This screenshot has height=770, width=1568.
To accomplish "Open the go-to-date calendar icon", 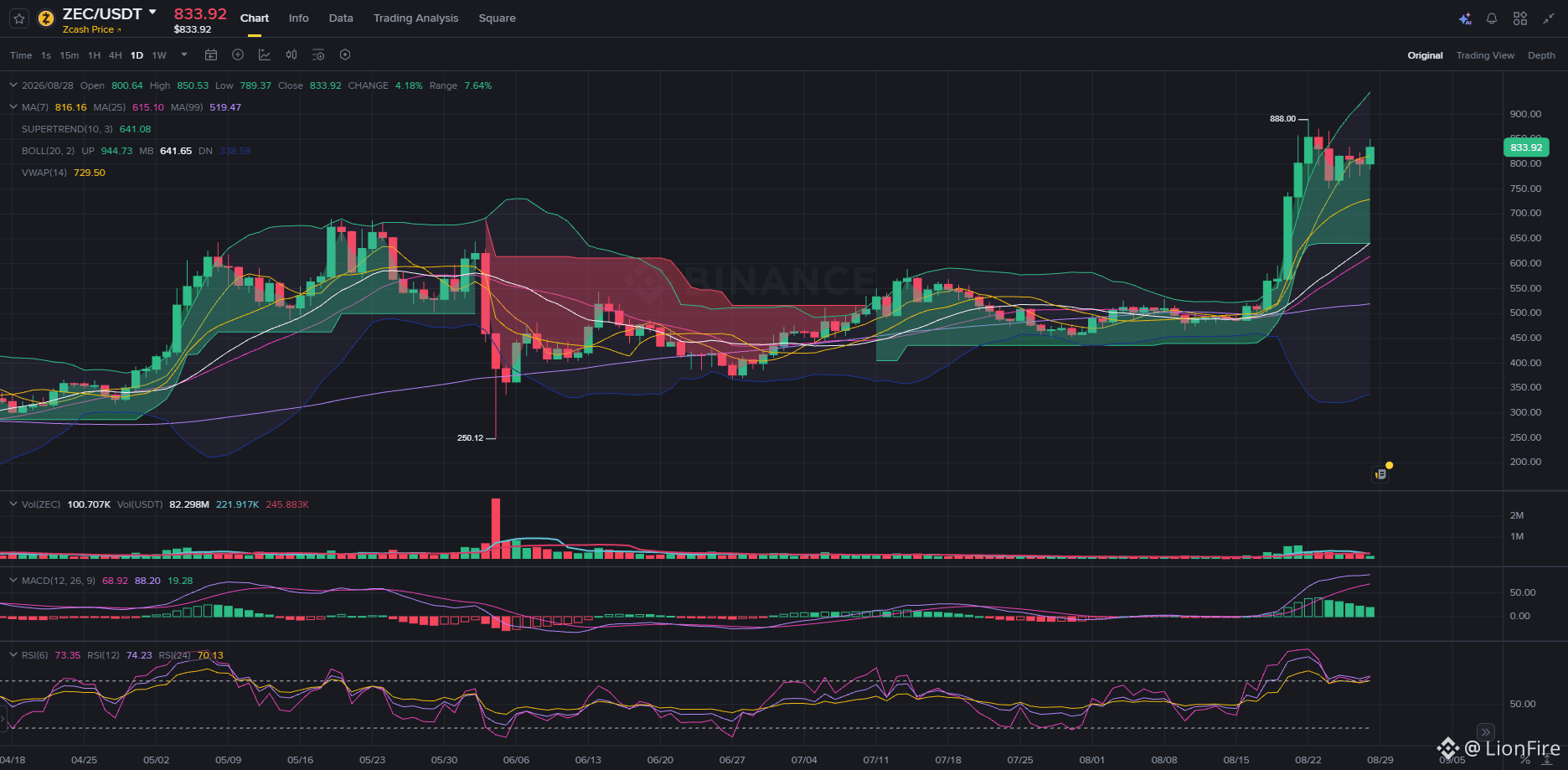I will click(x=211, y=55).
